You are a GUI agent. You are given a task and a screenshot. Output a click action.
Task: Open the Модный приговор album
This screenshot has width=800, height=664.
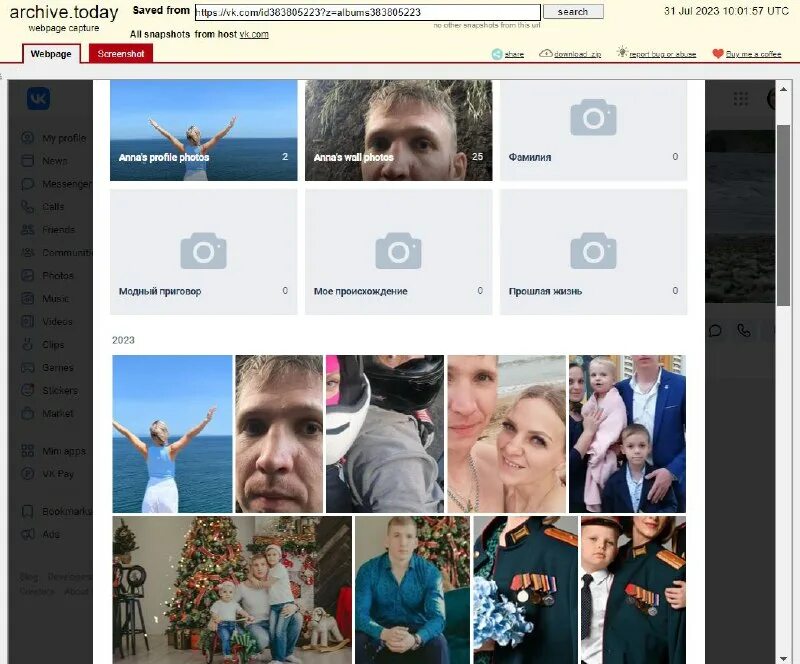204,252
